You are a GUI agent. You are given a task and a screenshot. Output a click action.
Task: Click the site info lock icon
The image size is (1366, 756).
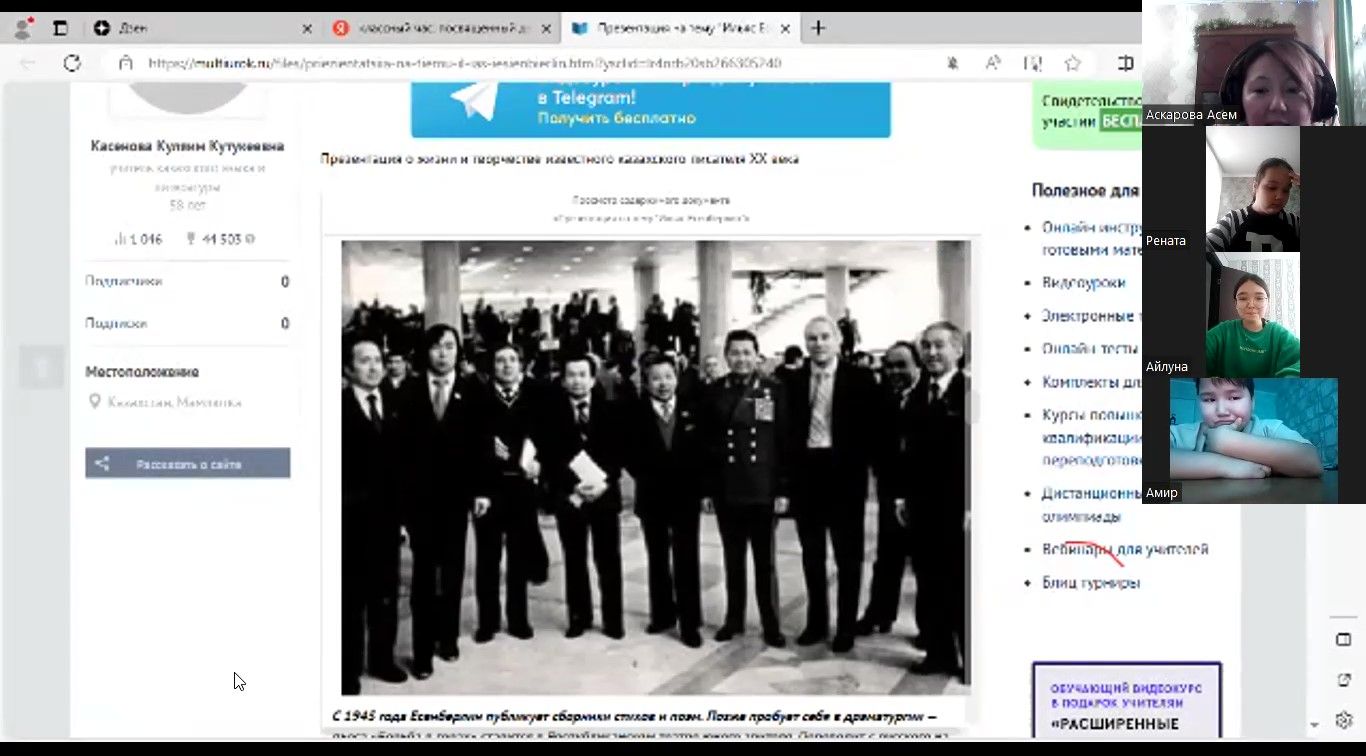click(x=126, y=63)
